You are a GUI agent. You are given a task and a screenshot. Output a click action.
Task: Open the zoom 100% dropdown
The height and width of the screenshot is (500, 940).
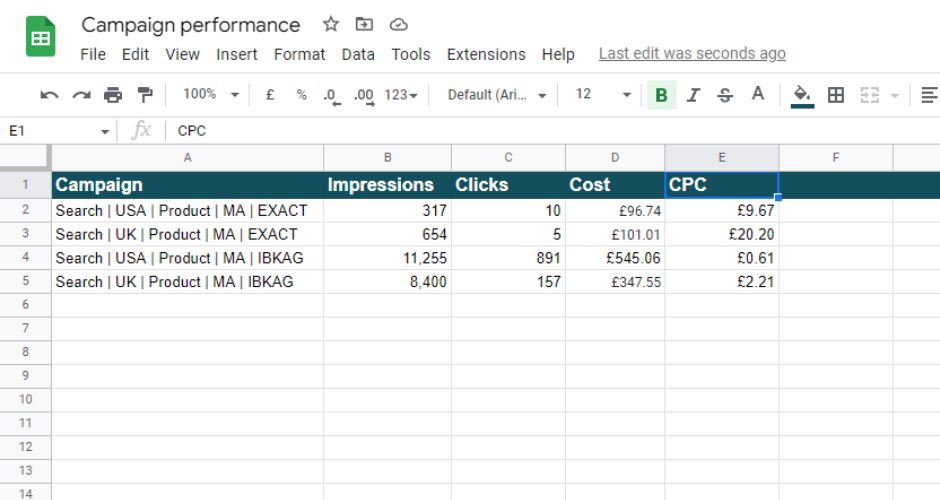[x=211, y=94]
